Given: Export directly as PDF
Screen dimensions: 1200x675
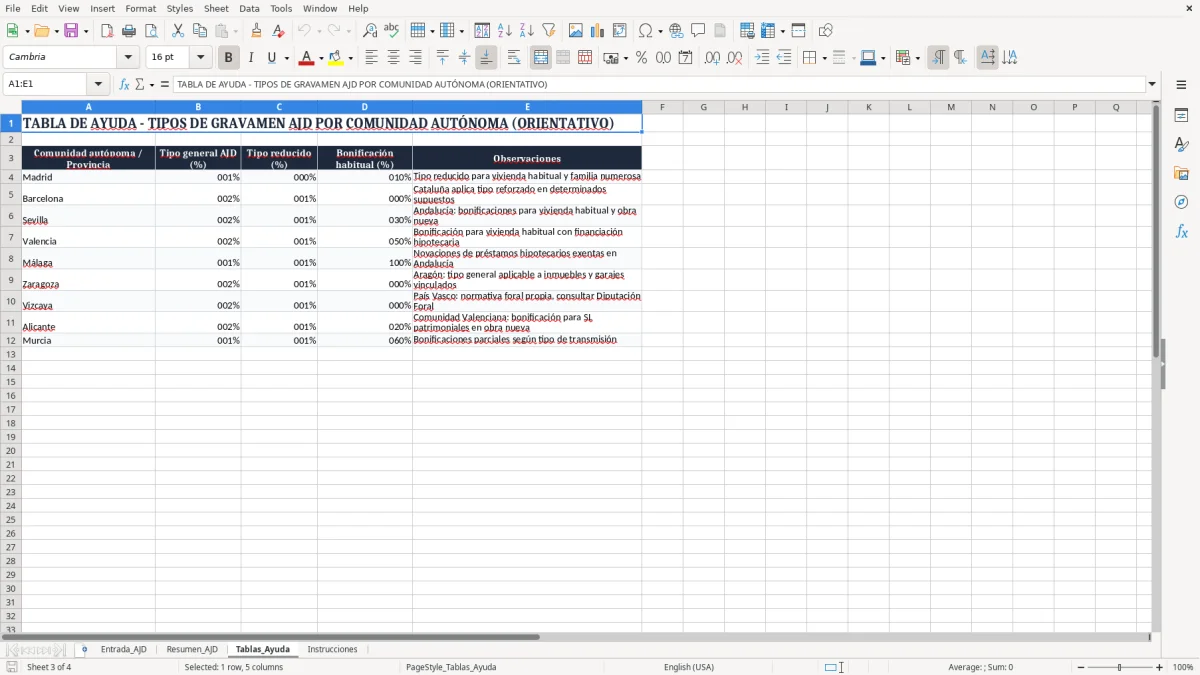Looking at the screenshot, I should (107, 31).
